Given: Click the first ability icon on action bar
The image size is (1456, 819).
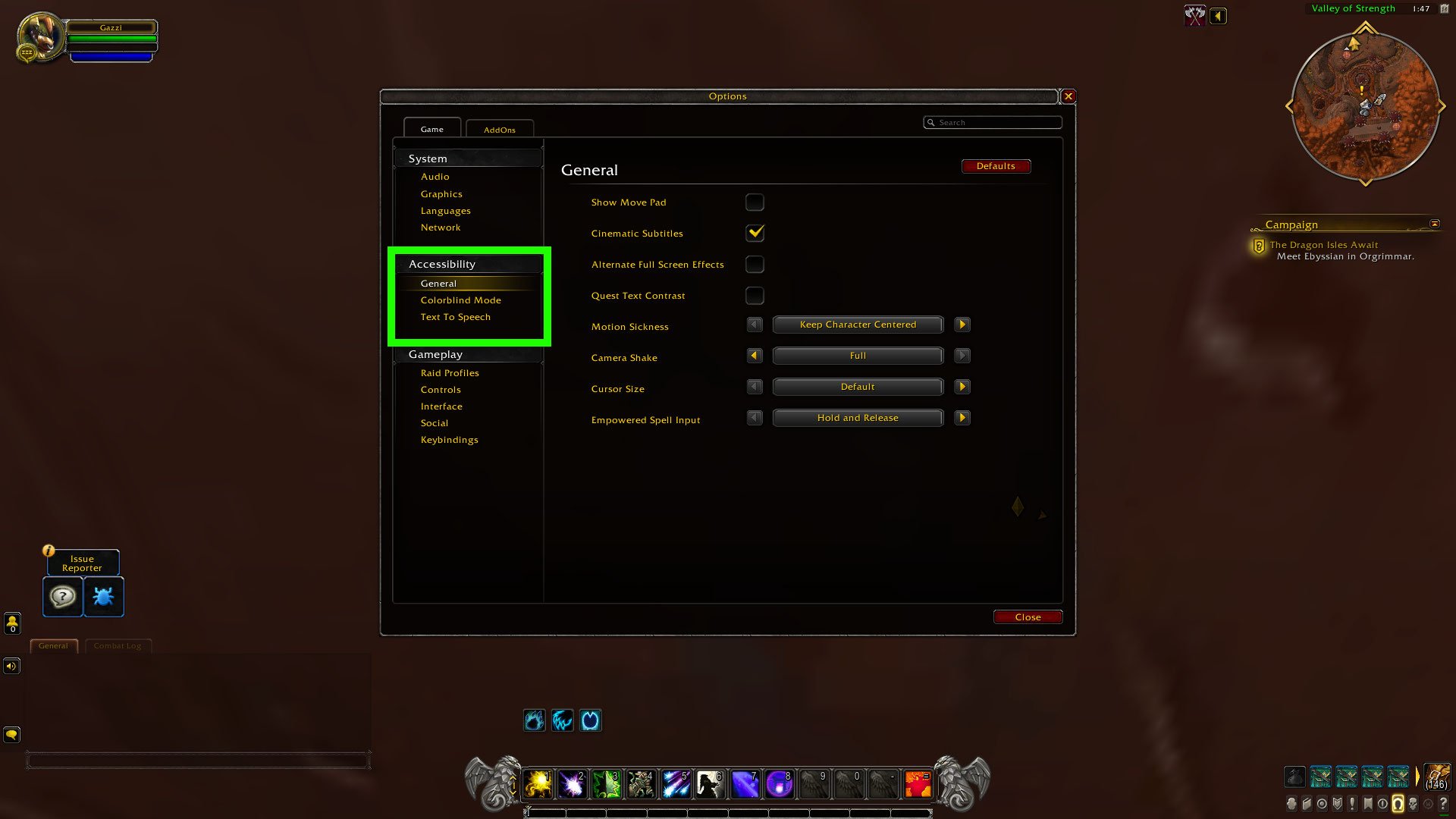Looking at the screenshot, I should click(x=538, y=782).
